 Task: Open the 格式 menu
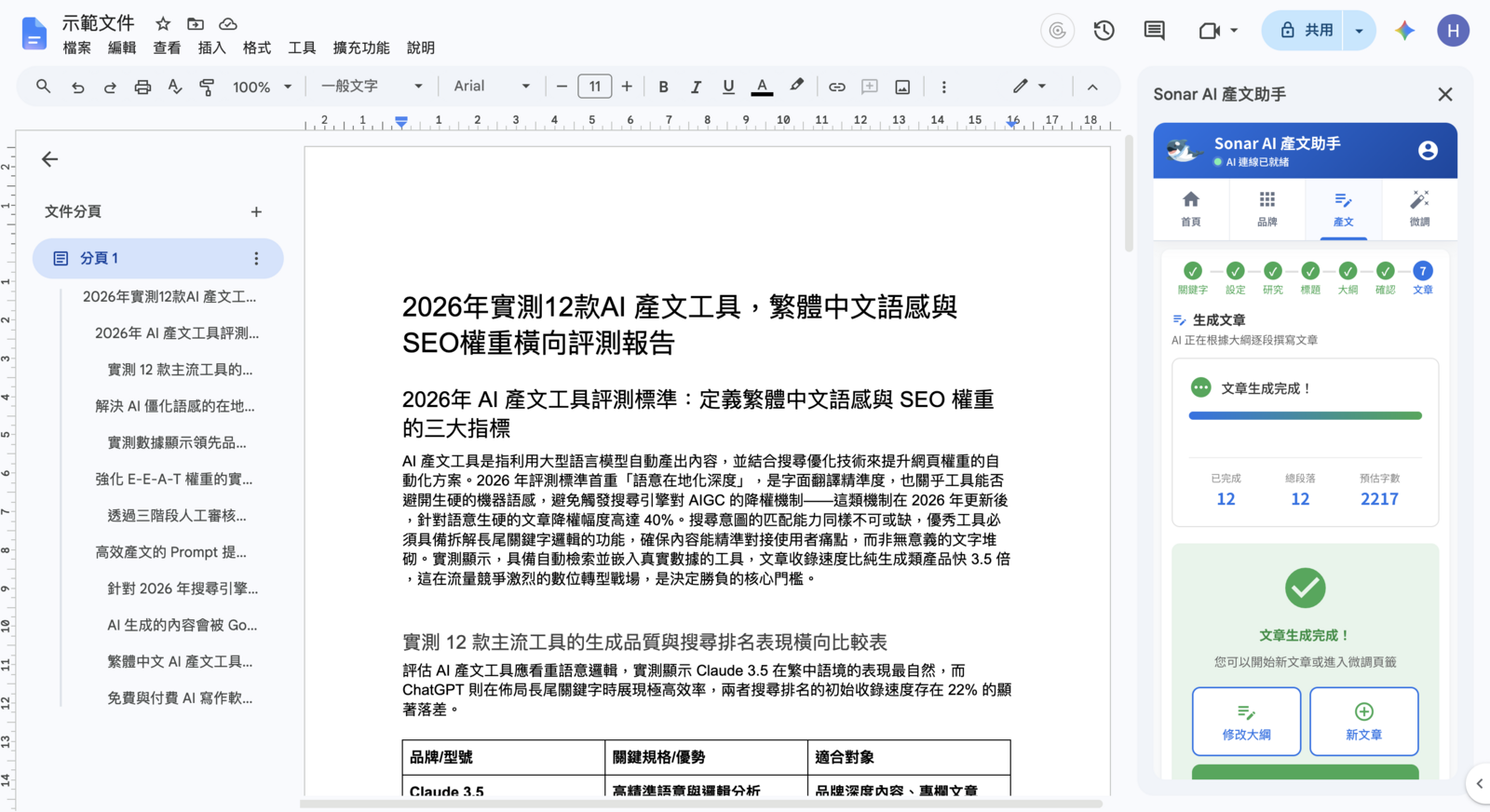[256, 47]
